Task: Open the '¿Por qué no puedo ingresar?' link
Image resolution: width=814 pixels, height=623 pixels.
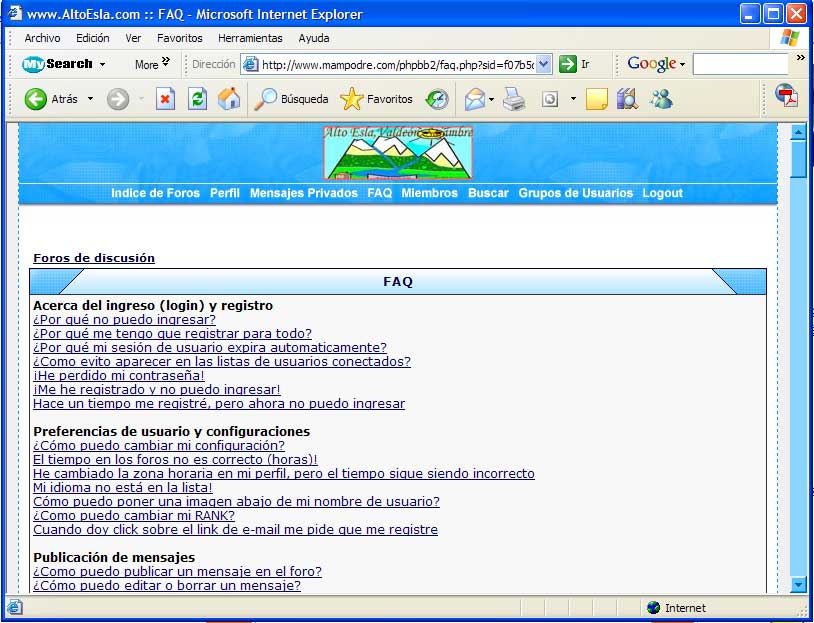Action: (124, 320)
